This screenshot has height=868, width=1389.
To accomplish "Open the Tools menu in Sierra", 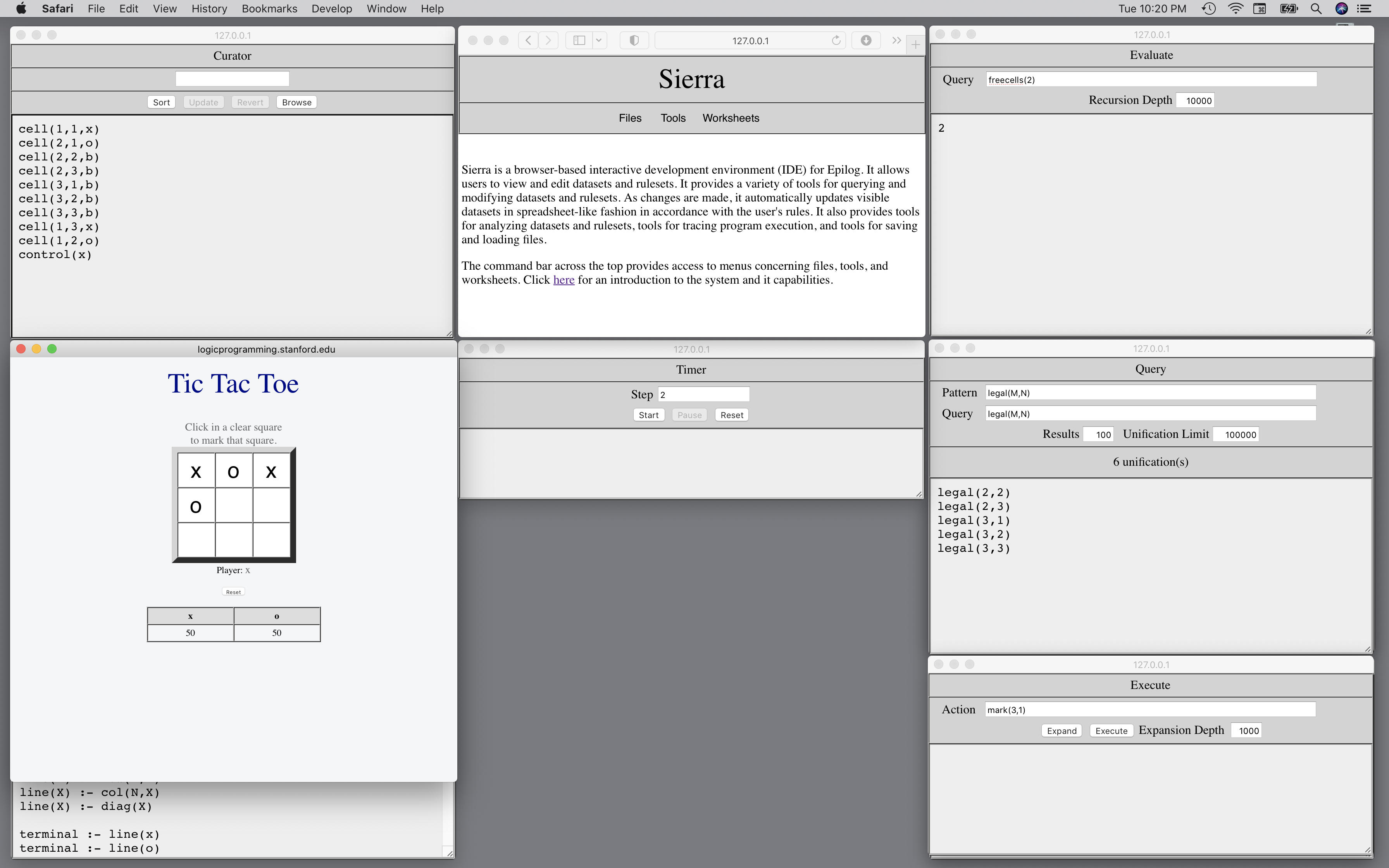I will click(x=673, y=118).
